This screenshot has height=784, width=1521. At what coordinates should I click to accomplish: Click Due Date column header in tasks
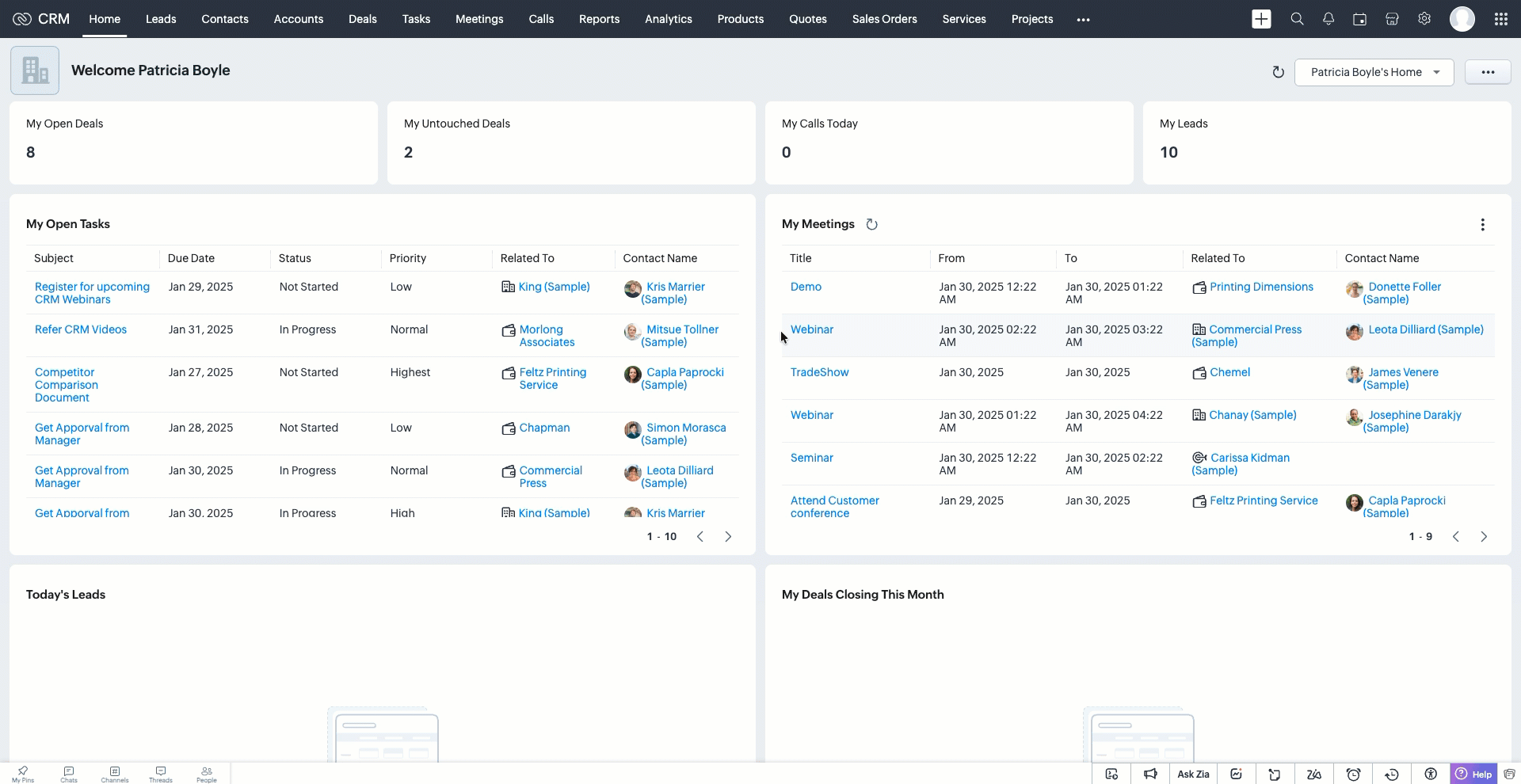[191, 258]
